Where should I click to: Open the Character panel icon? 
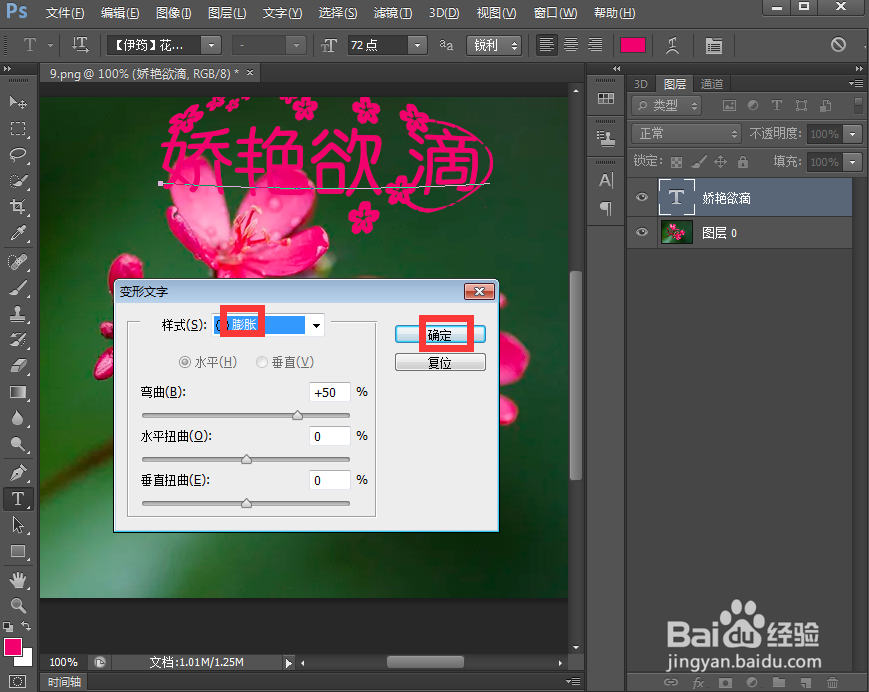[x=714, y=44]
